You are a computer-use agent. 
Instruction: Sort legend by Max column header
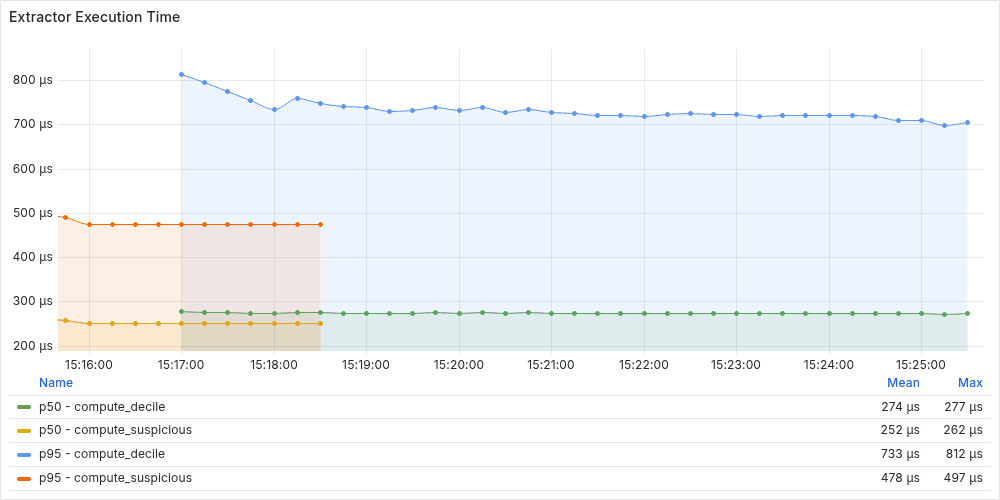tap(970, 383)
